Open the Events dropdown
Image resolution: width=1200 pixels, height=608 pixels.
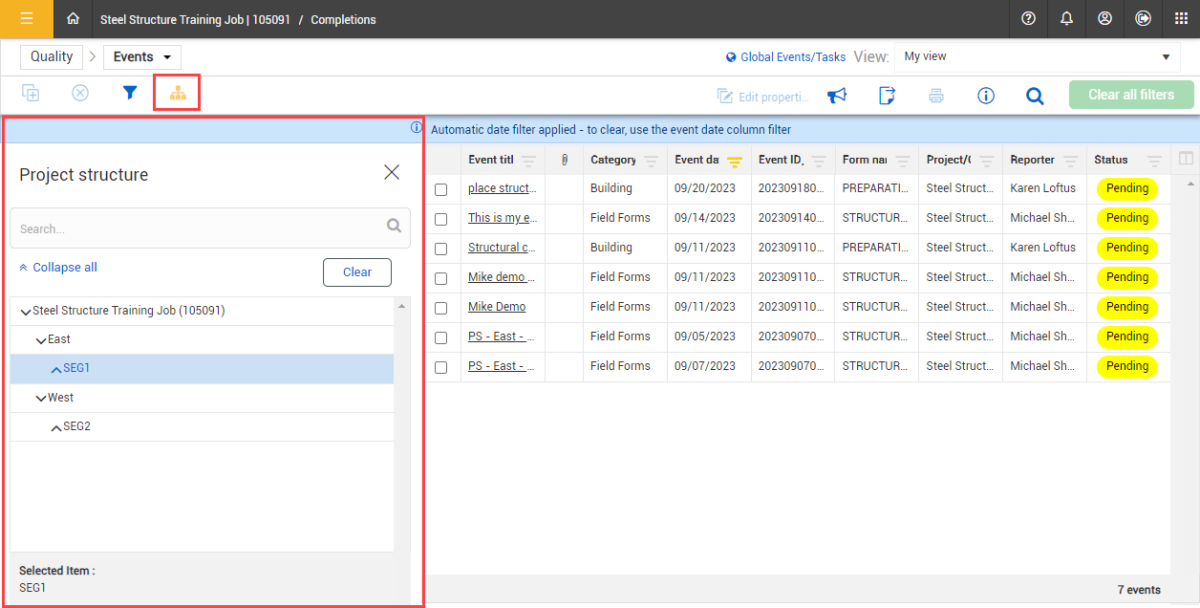click(x=142, y=57)
